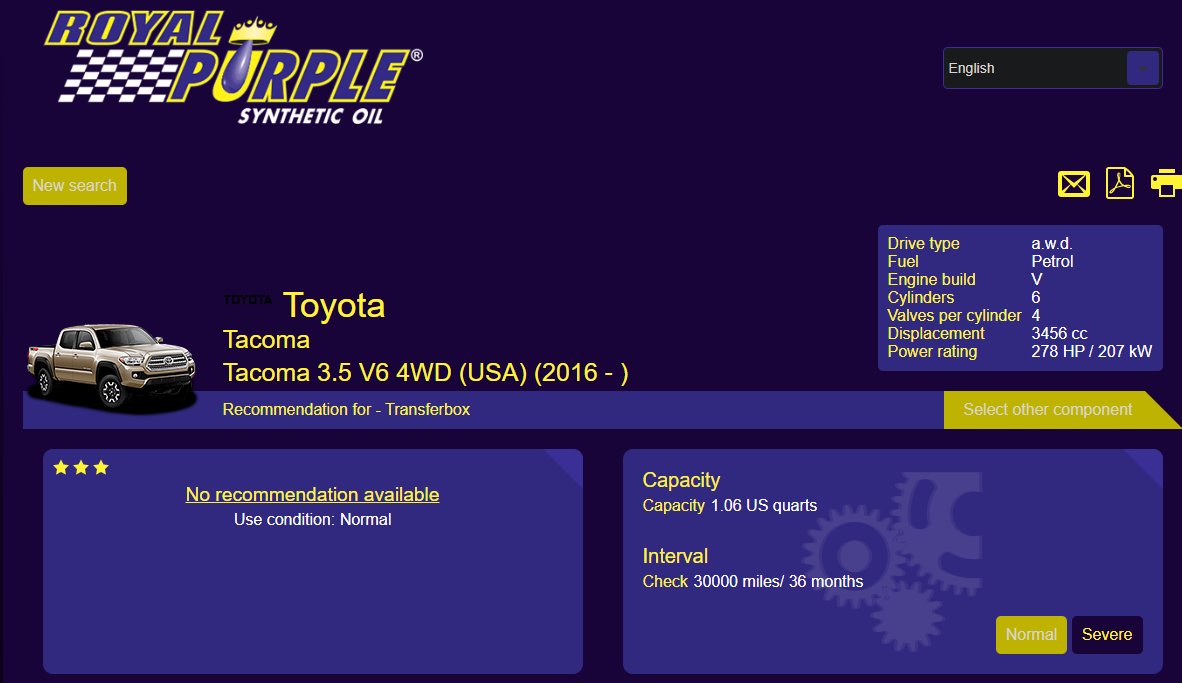This screenshot has height=683, width=1182.
Task: Export the recommendation as PDF
Action: click(1119, 184)
